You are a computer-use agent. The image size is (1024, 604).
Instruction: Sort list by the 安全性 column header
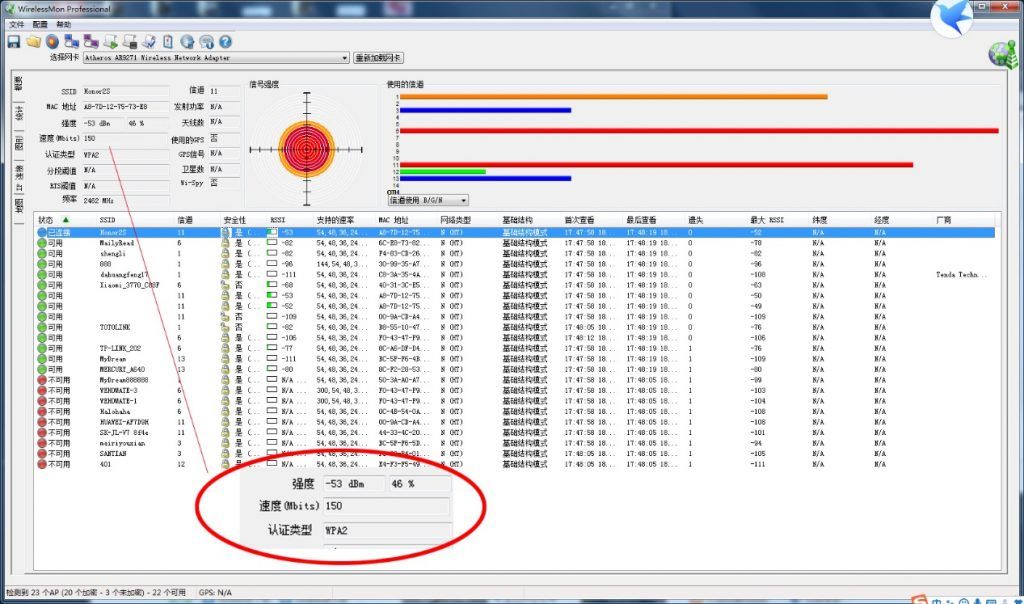(x=234, y=220)
